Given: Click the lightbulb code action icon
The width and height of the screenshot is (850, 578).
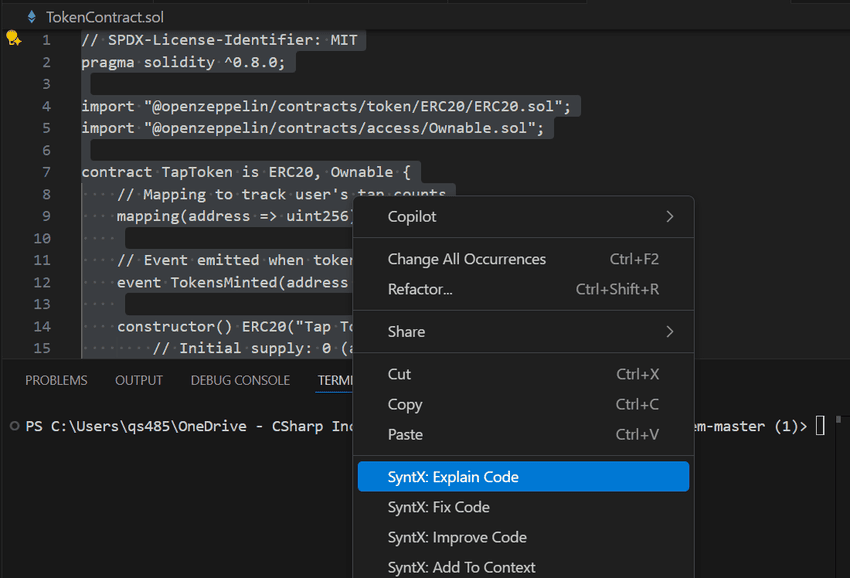Looking at the screenshot, I should click(13, 39).
